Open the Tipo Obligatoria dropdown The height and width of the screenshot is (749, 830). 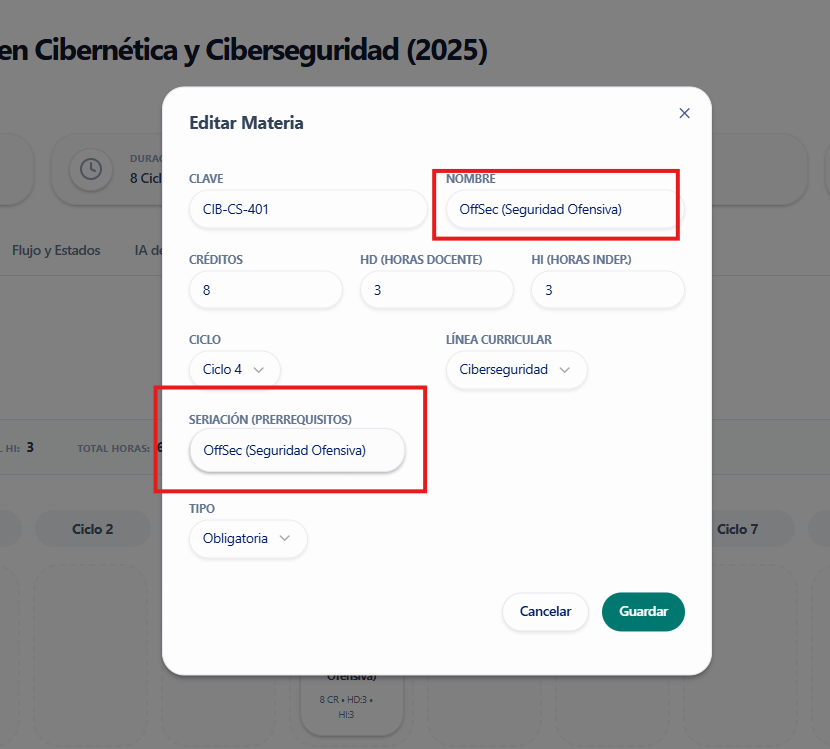(x=247, y=538)
